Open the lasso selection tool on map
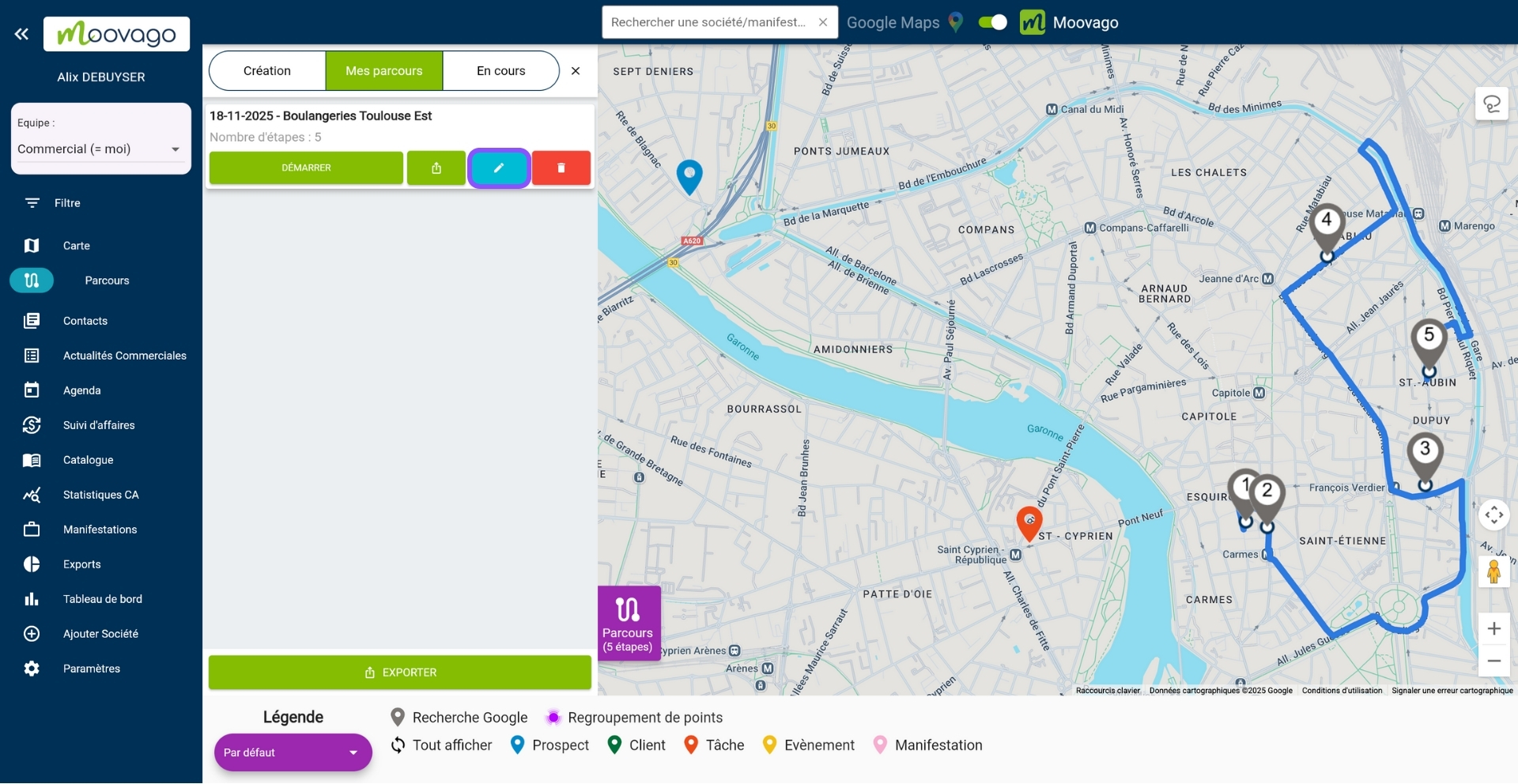Viewport: 1518px width, 784px height. point(1492,104)
